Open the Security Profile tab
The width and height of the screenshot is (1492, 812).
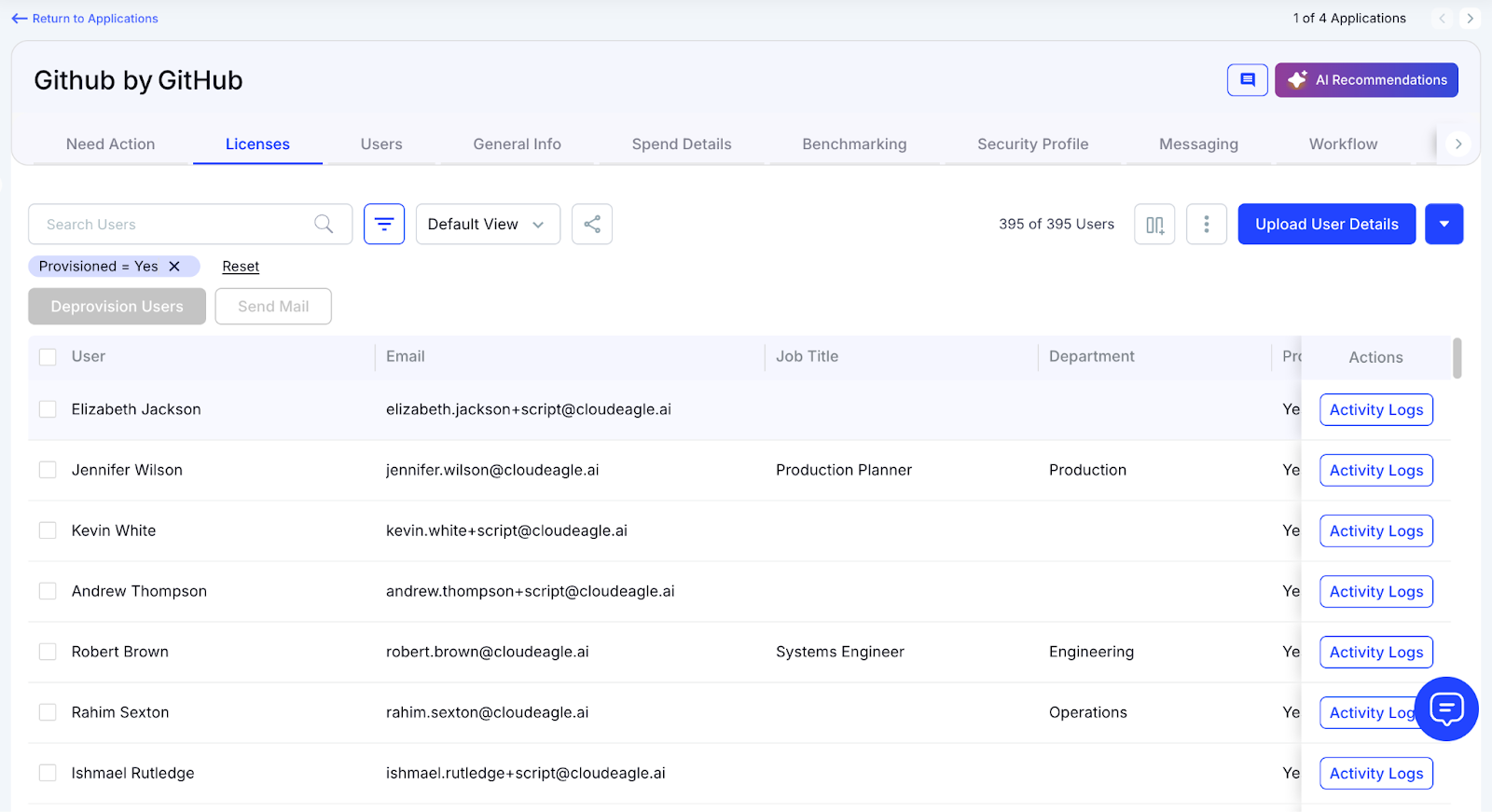pos(1033,145)
